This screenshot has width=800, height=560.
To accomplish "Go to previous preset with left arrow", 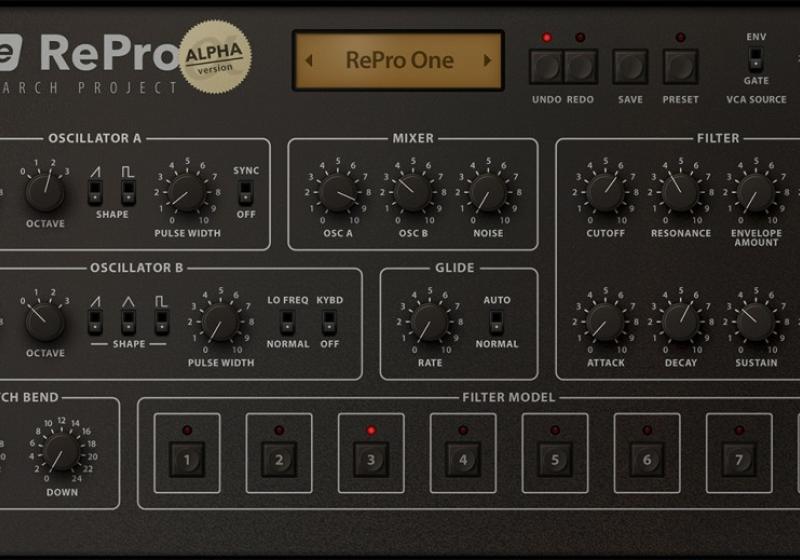I will 309,60.
